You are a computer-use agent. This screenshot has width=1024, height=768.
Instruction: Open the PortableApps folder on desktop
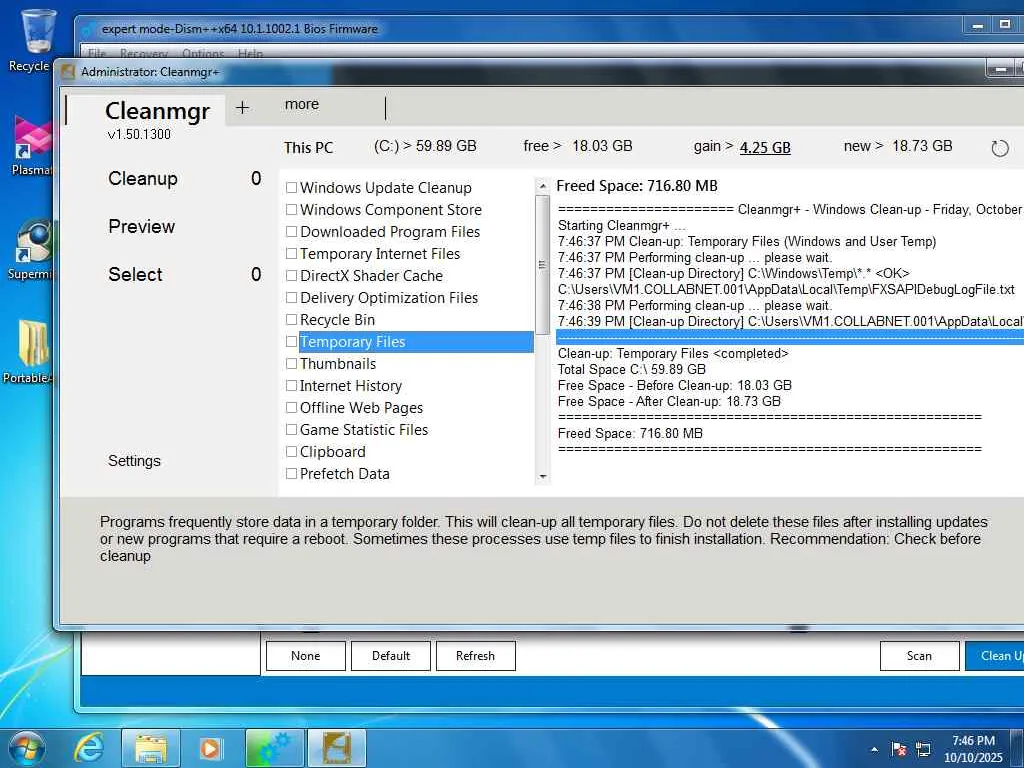[30, 352]
